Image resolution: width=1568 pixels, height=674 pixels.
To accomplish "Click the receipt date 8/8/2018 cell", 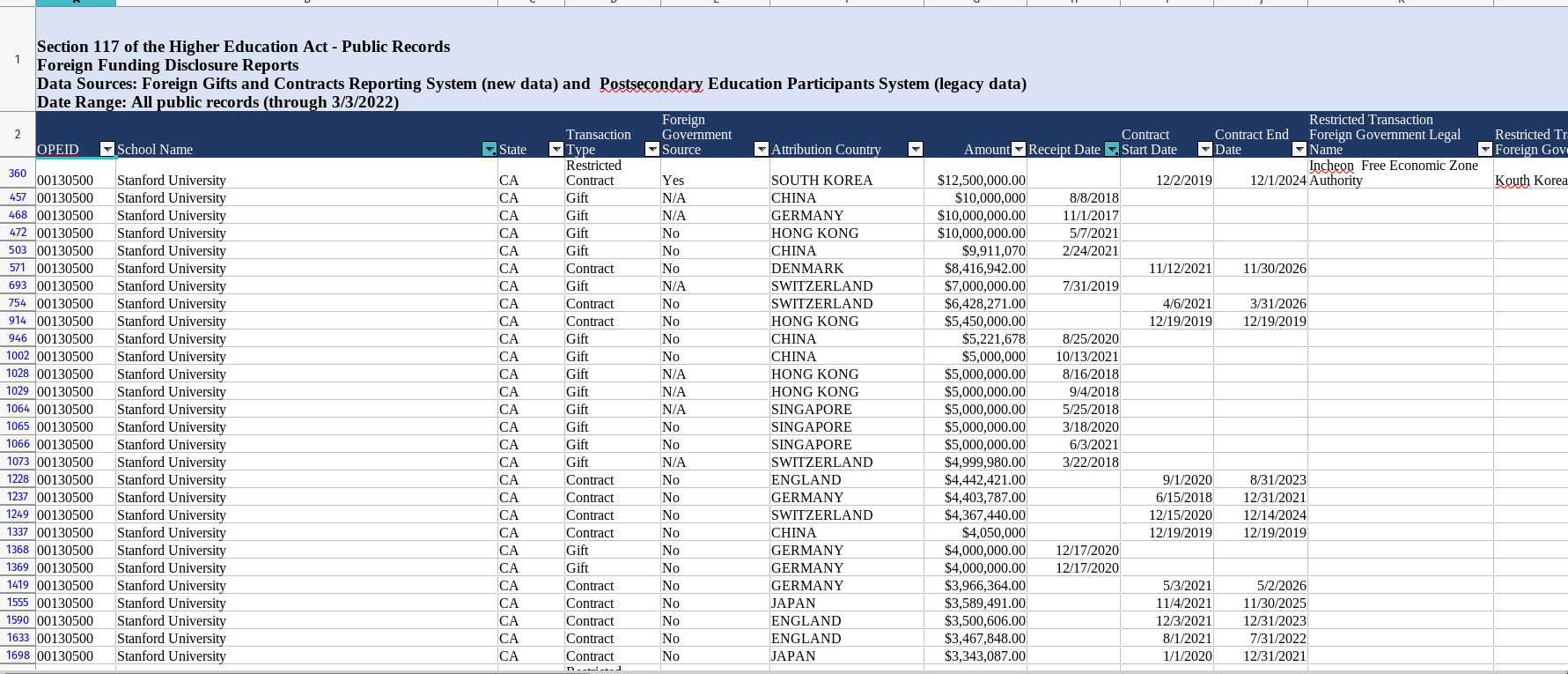I will 1073,198.
